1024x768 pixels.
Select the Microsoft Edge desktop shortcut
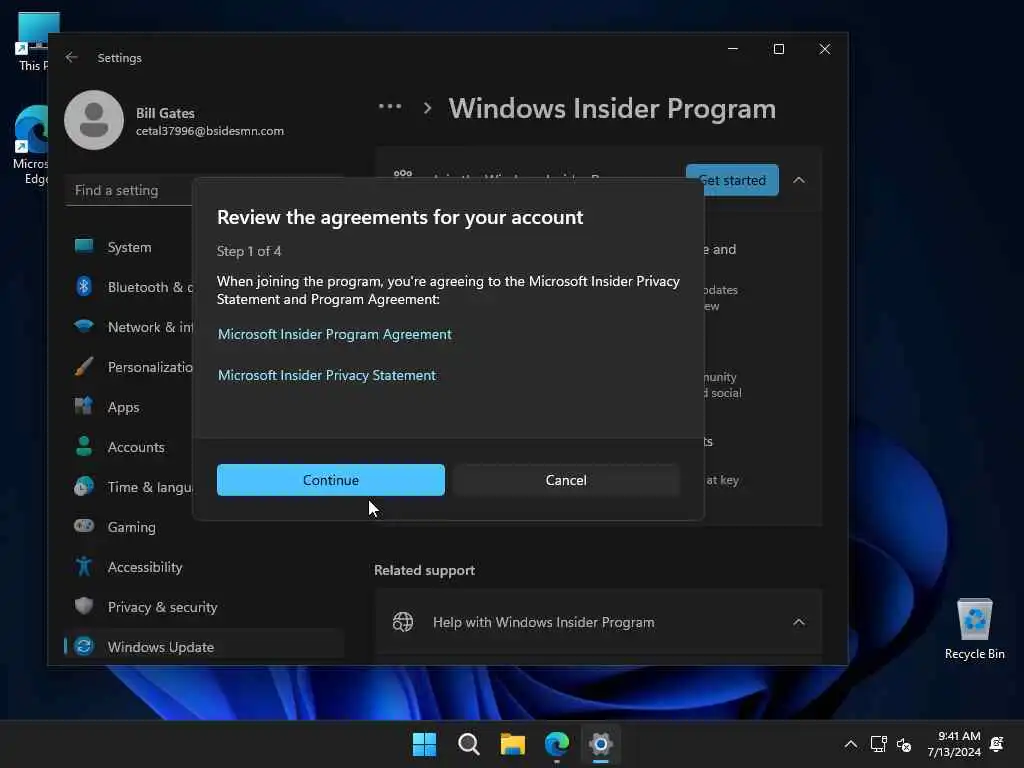point(31,145)
